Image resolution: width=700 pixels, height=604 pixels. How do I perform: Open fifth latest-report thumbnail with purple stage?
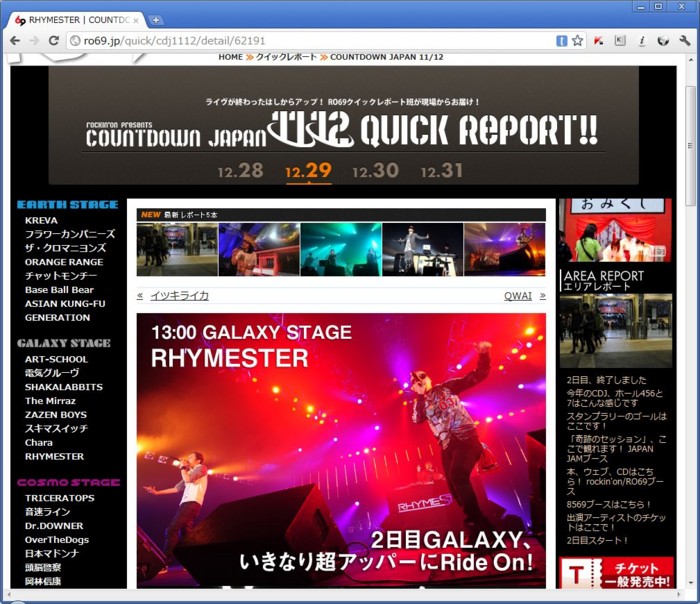pos(505,249)
